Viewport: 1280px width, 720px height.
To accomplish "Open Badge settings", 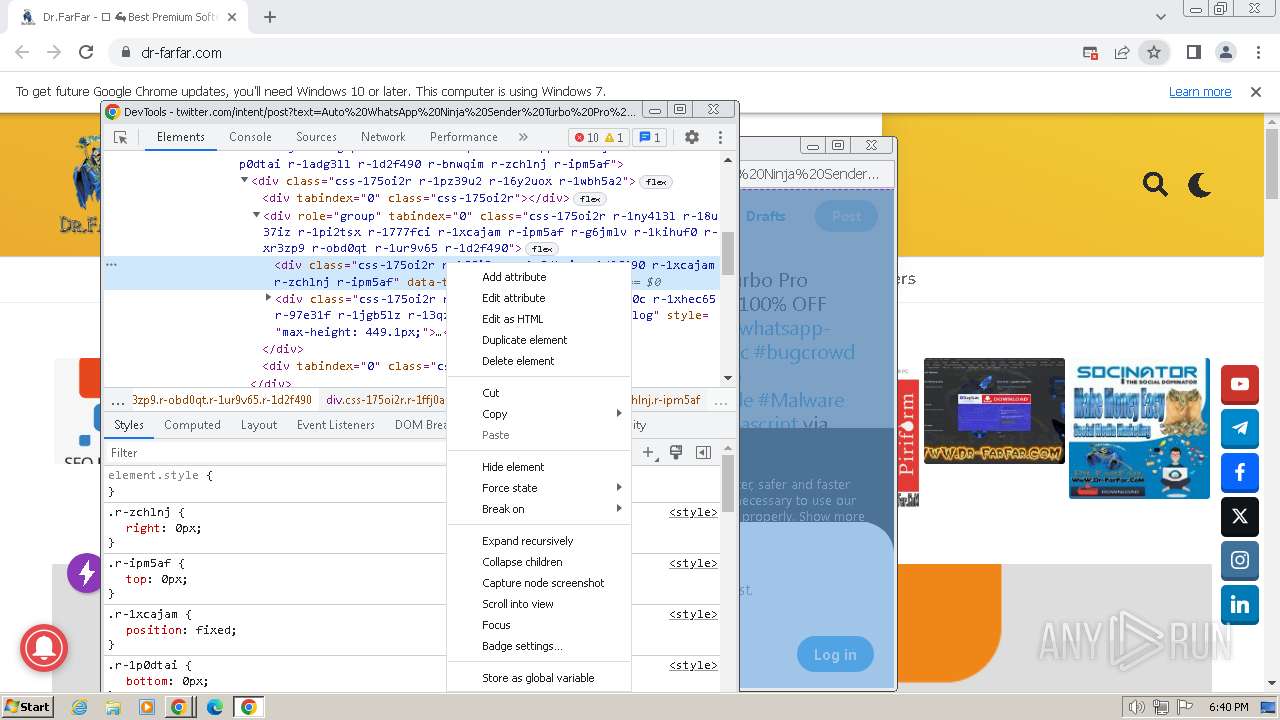I will coord(539,646).
